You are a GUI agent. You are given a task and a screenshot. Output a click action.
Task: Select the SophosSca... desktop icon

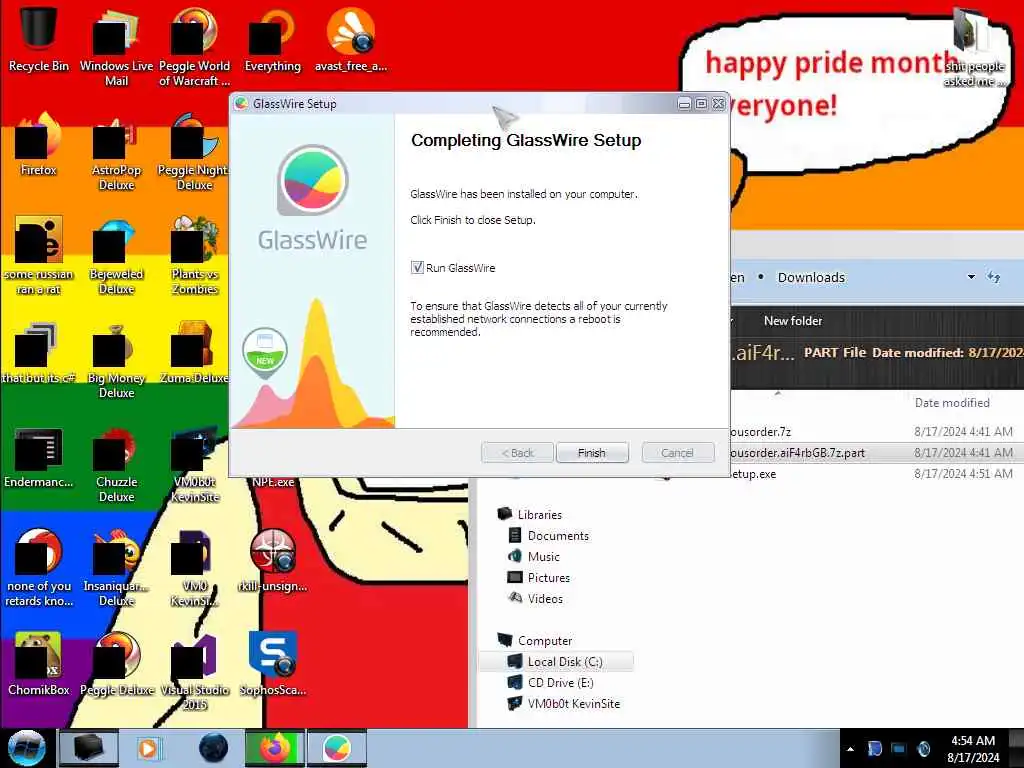272,664
